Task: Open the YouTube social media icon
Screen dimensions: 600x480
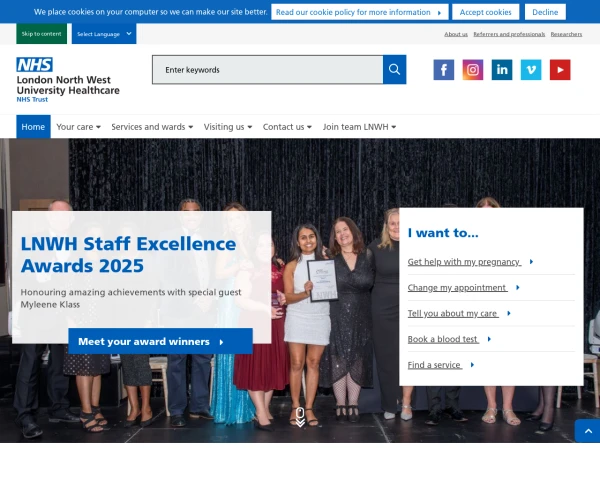Action: (560, 70)
